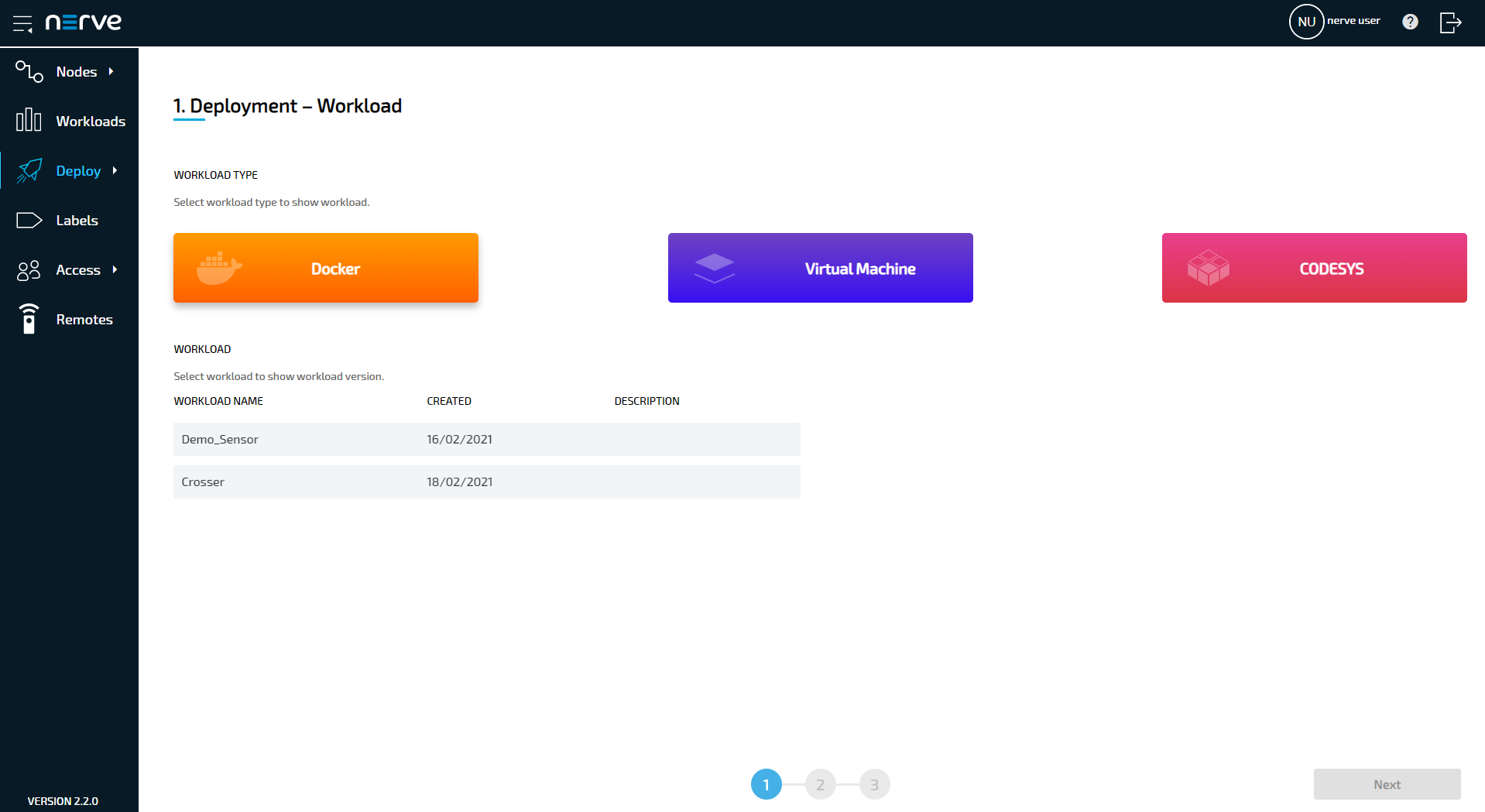The image size is (1485, 812).
Task: Click the NU user avatar
Action: (1306, 22)
